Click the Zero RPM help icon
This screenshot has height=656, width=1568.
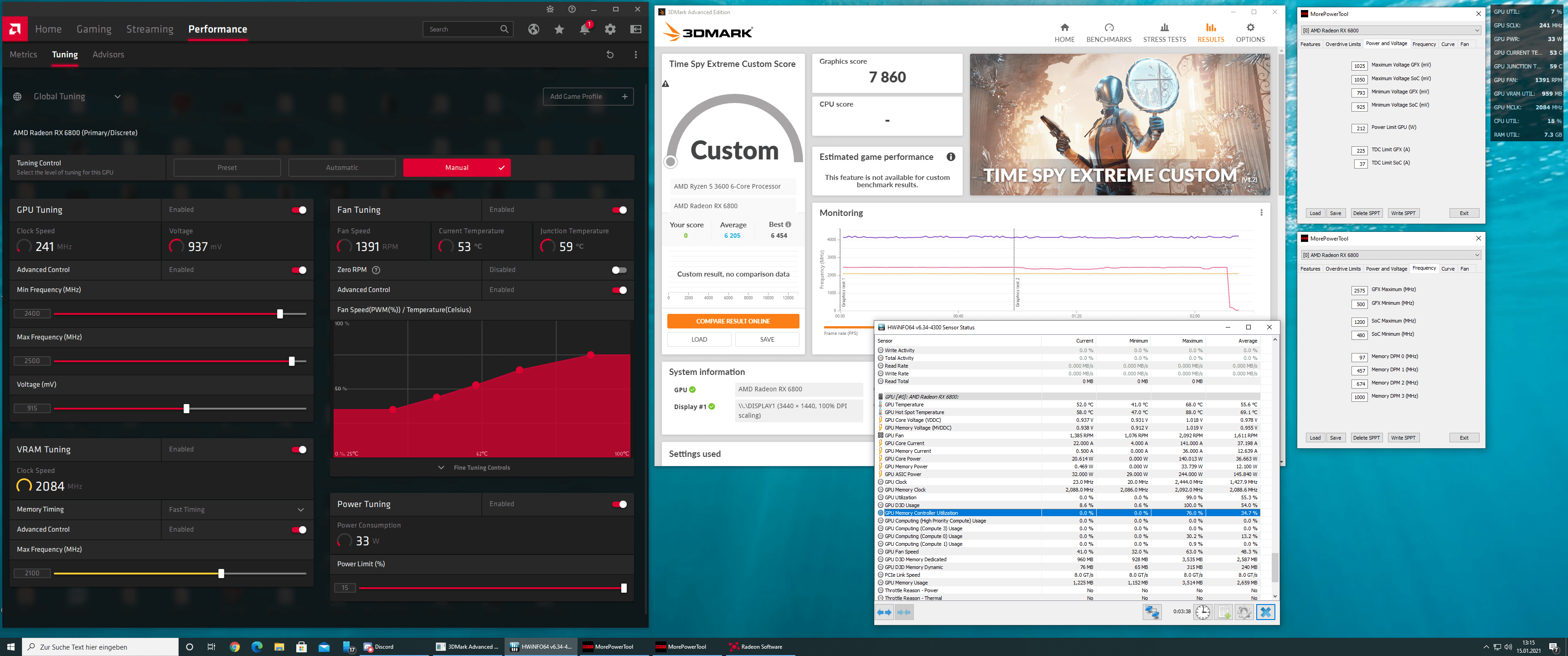(376, 270)
